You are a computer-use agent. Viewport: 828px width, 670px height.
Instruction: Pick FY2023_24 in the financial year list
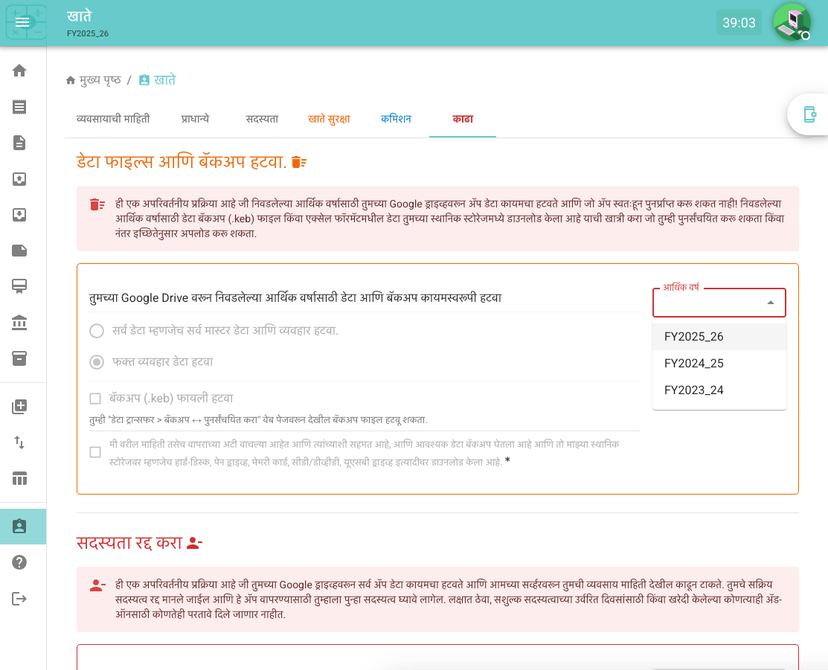point(694,390)
